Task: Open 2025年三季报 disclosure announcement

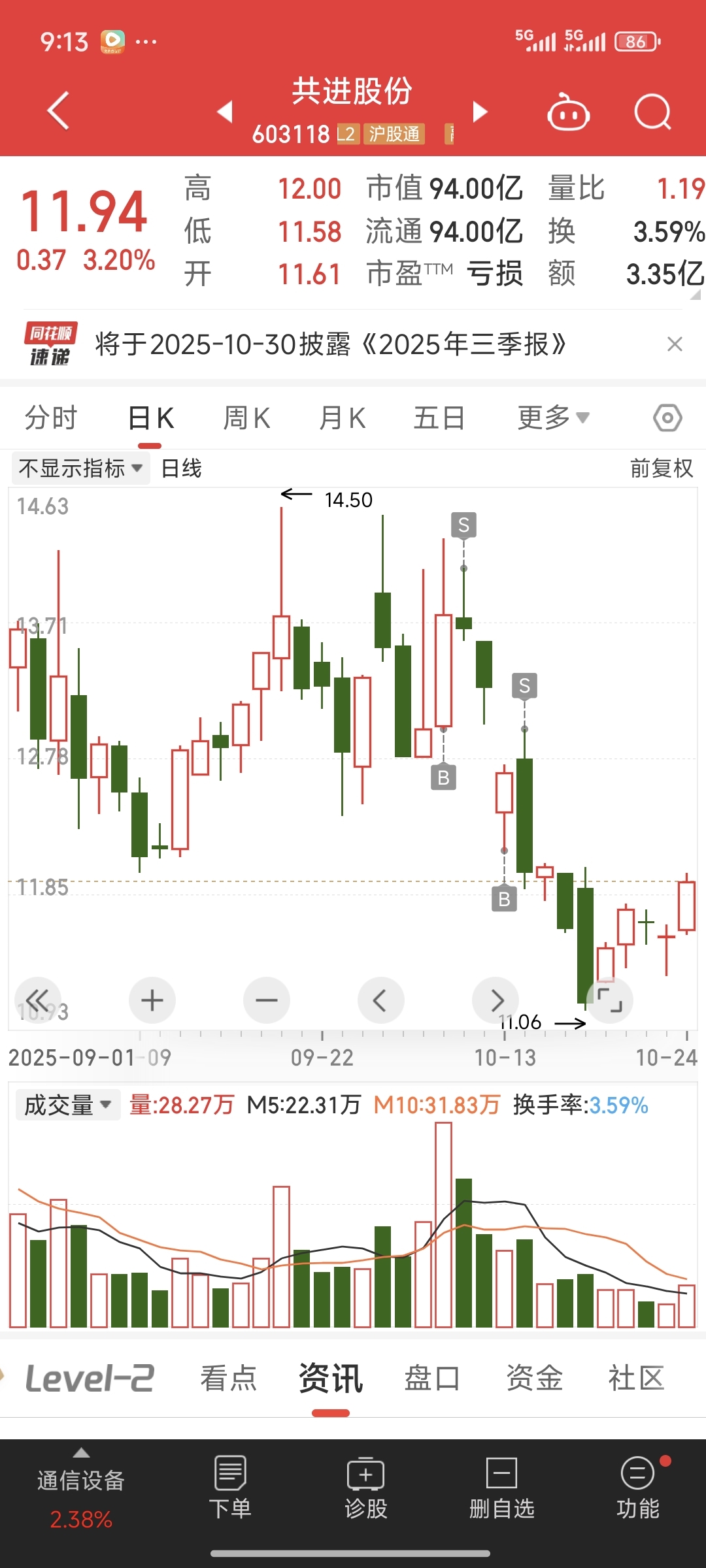Action: [x=330, y=344]
